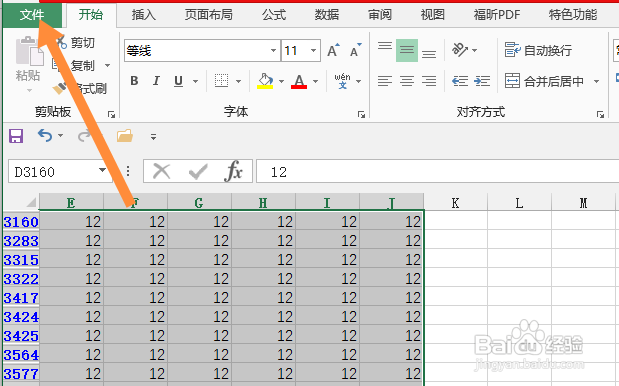
Task: Open the 公式 ribbon tab
Action: 274,15
